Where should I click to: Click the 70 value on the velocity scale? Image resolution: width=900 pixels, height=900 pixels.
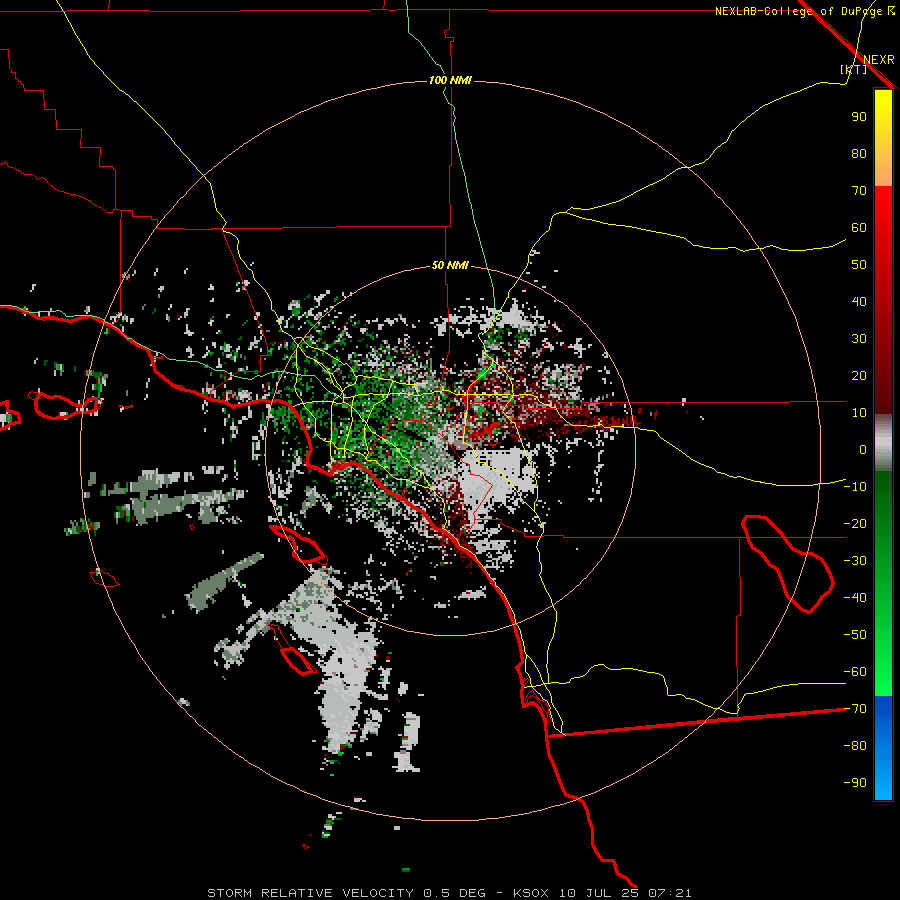tap(859, 191)
